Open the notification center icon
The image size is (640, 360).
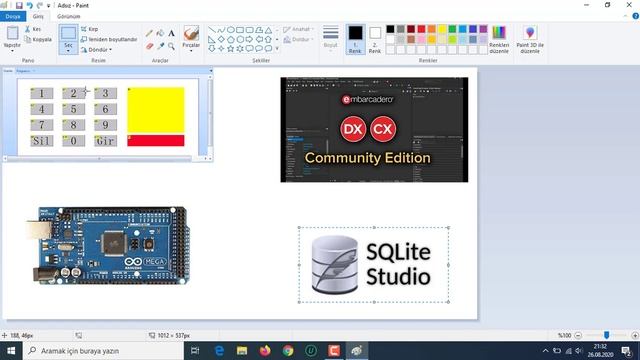pyautogui.click(x=626, y=351)
